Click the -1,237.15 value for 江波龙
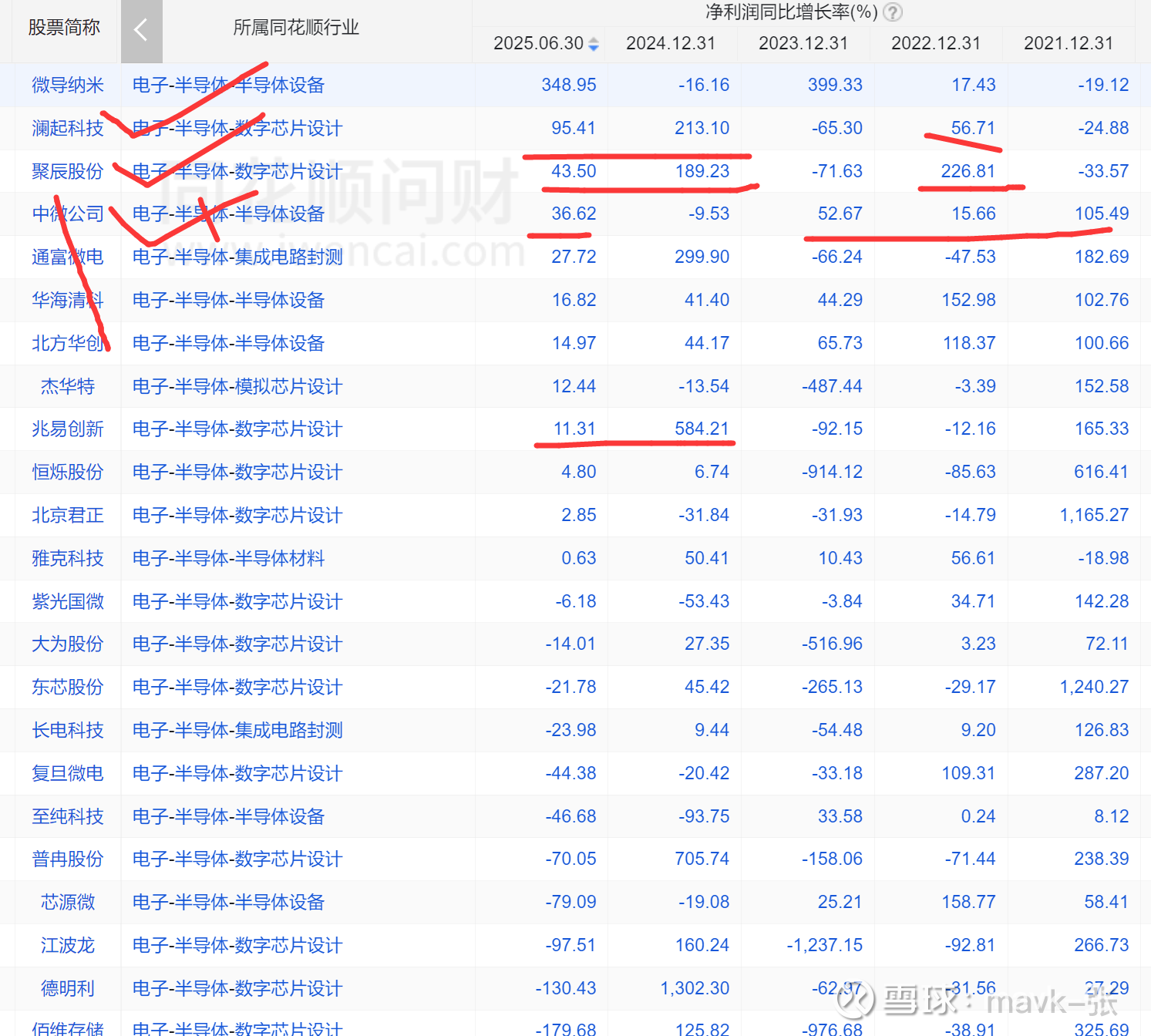Viewport: 1151px width, 1036px height. [x=825, y=945]
